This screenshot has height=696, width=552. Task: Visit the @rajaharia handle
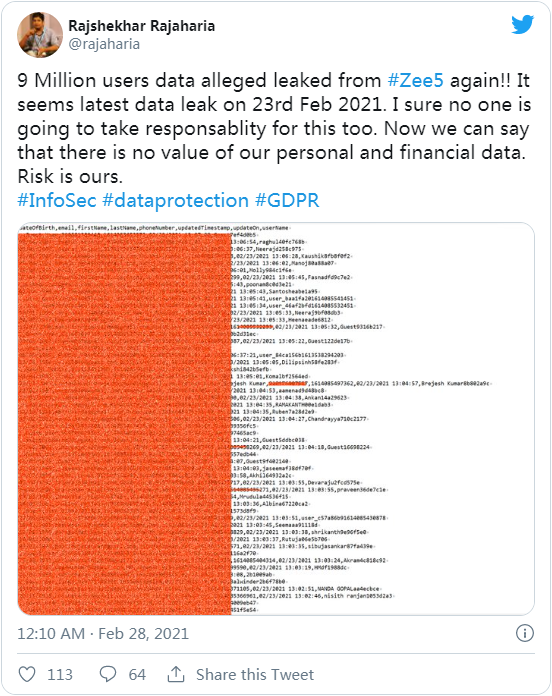(104, 44)
